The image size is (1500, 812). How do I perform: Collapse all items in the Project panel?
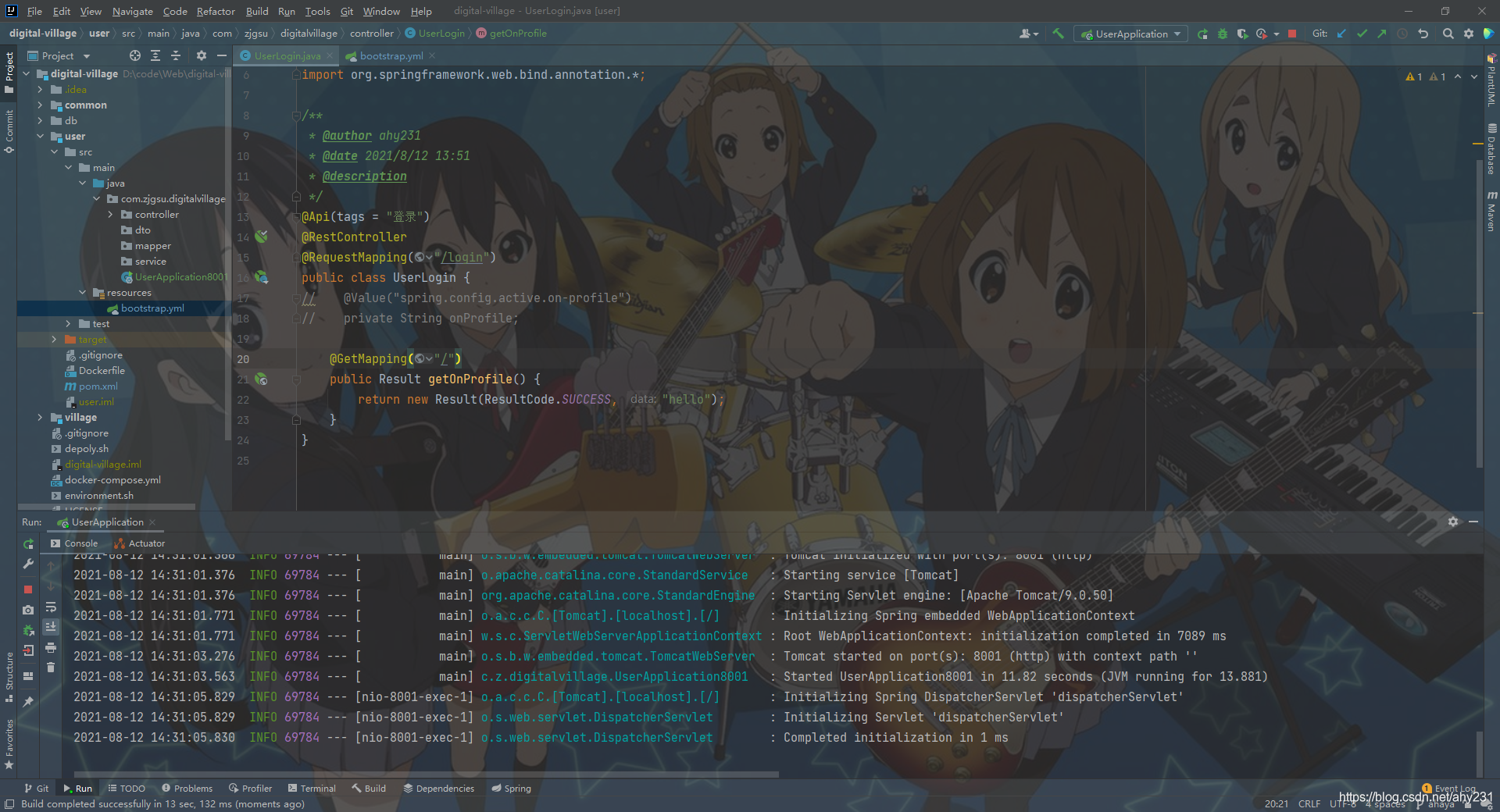click(x=176, y=55)
